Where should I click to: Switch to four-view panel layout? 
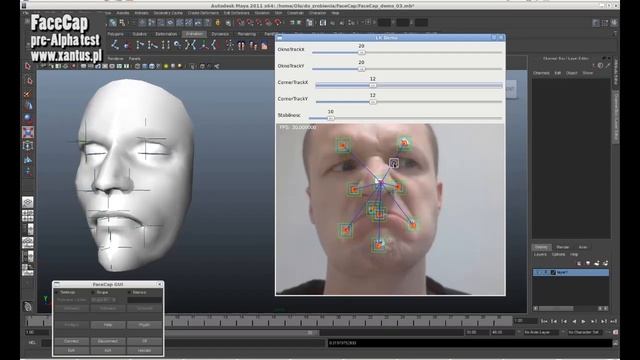(28, 216)
